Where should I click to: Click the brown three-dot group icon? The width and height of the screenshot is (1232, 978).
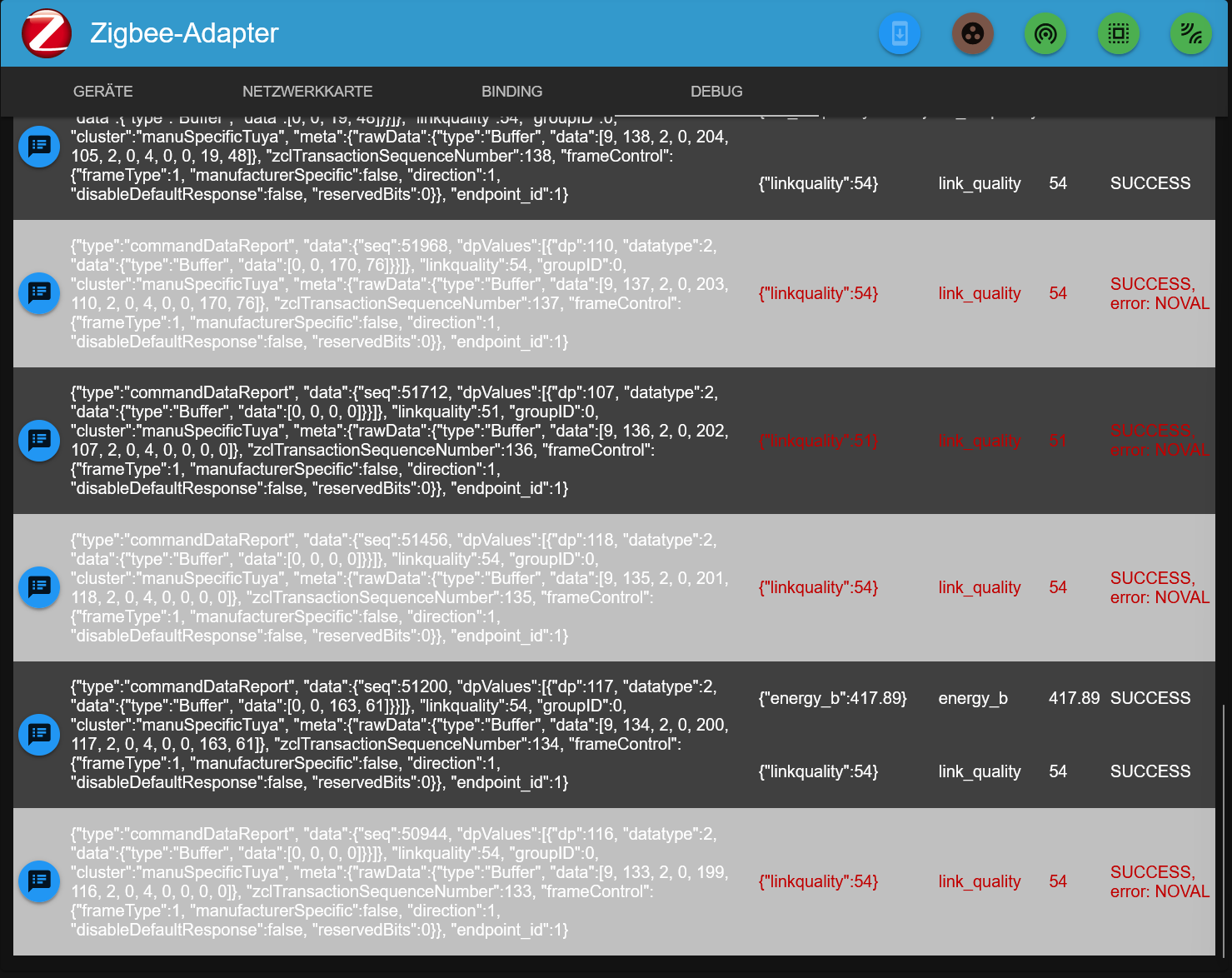click(973, 34)
